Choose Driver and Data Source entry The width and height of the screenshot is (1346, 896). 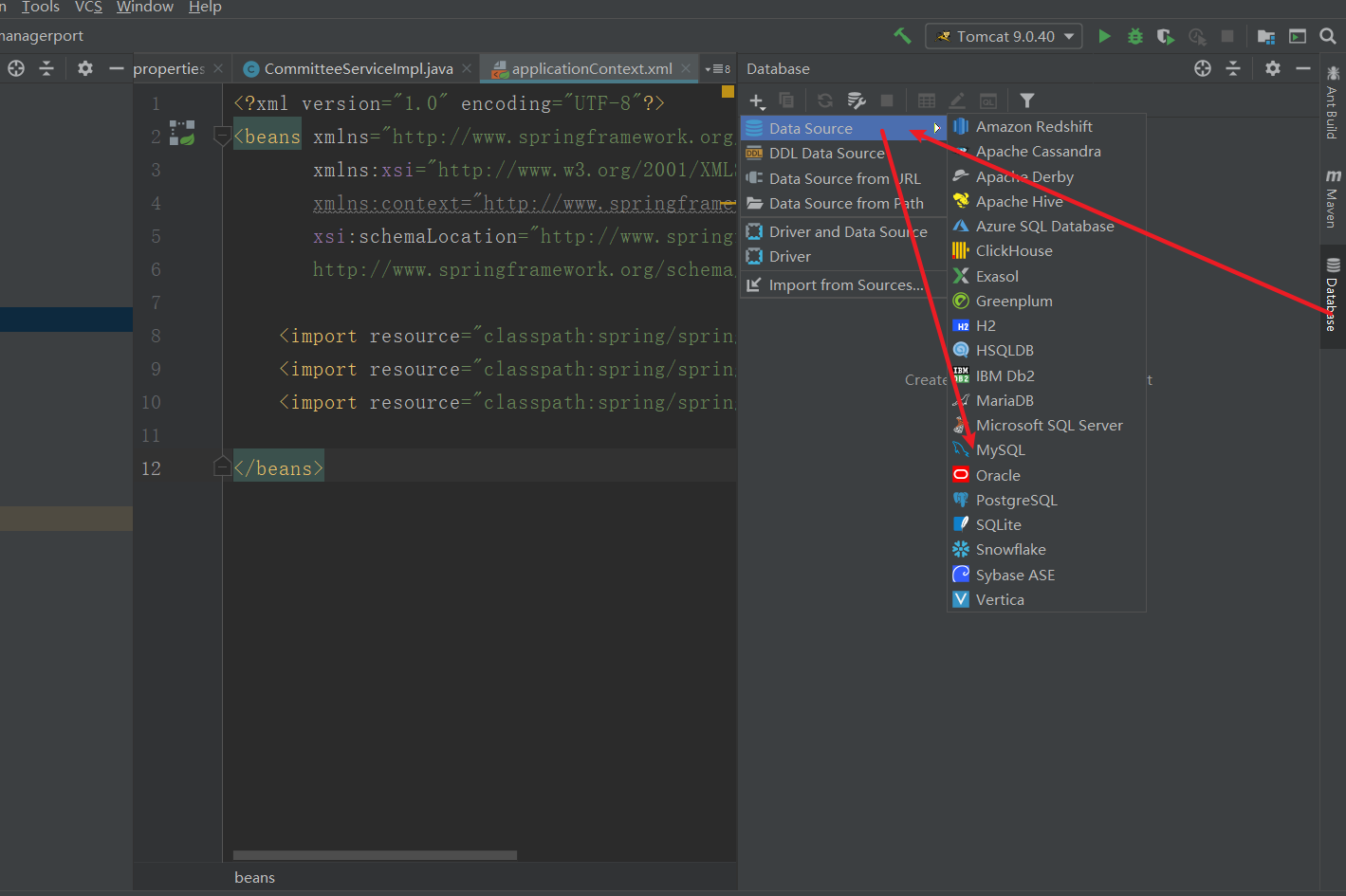(843, 231)
